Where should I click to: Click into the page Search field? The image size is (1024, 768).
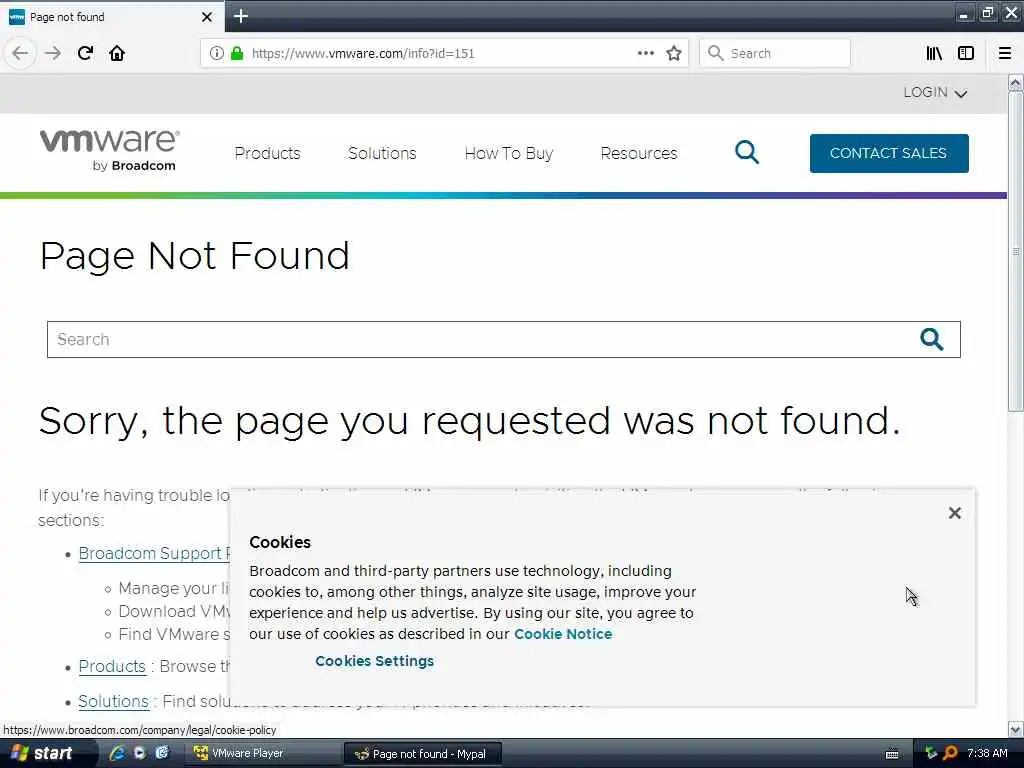503,339
